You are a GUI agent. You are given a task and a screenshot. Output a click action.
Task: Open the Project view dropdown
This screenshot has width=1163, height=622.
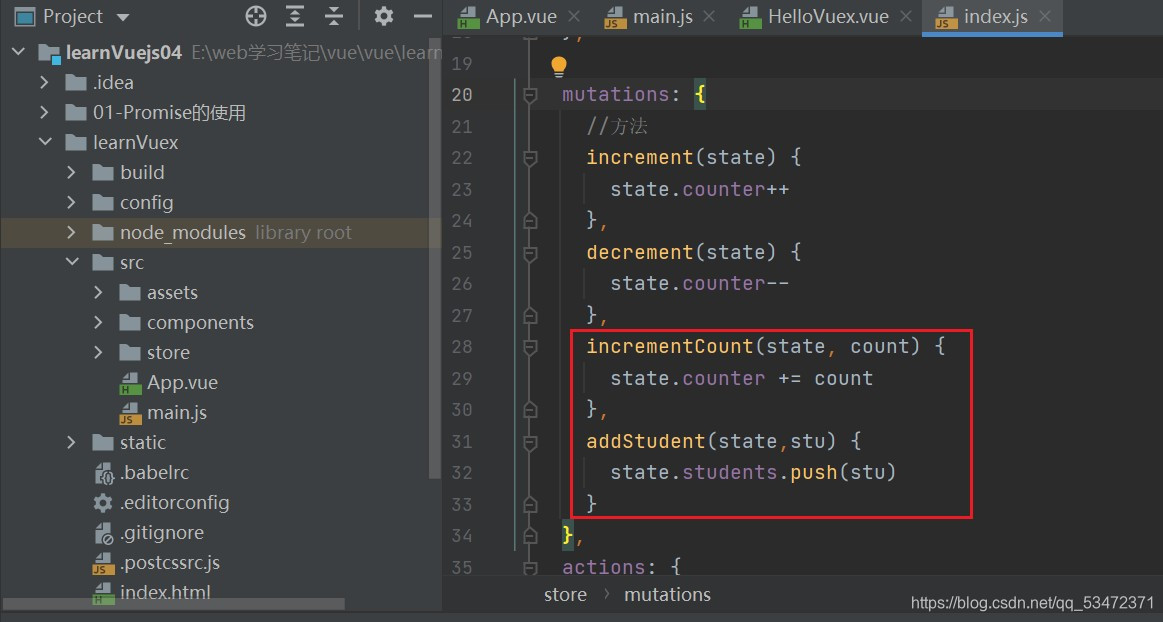pos(123,17)
